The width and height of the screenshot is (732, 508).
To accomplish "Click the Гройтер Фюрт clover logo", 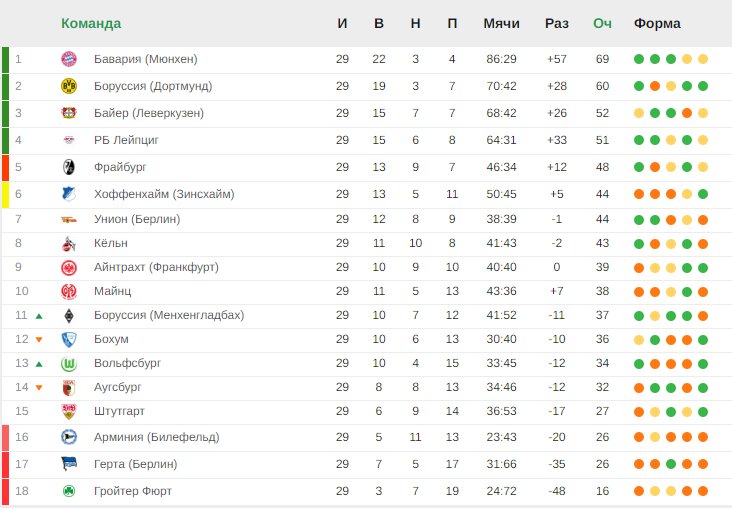I will click(69, 491).
